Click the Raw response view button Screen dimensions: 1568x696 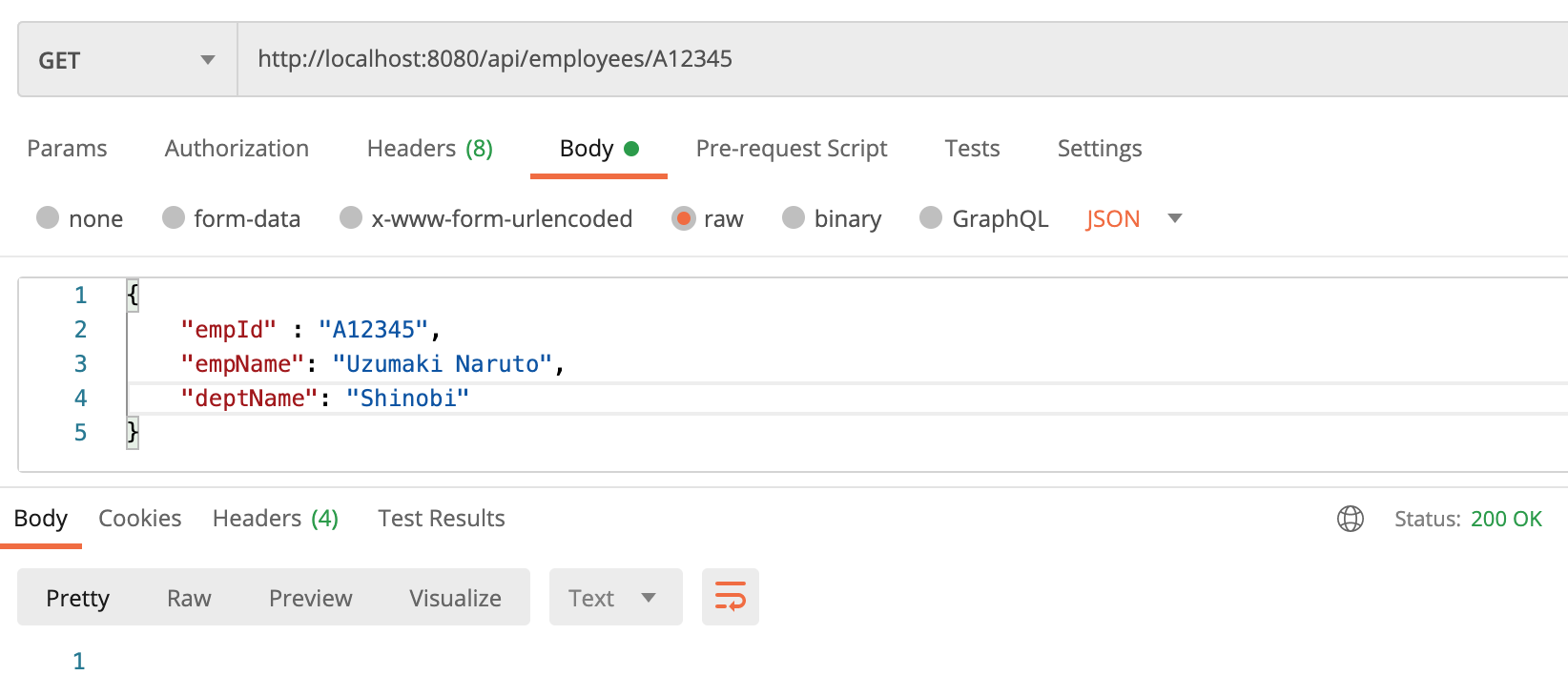point(189,598)
